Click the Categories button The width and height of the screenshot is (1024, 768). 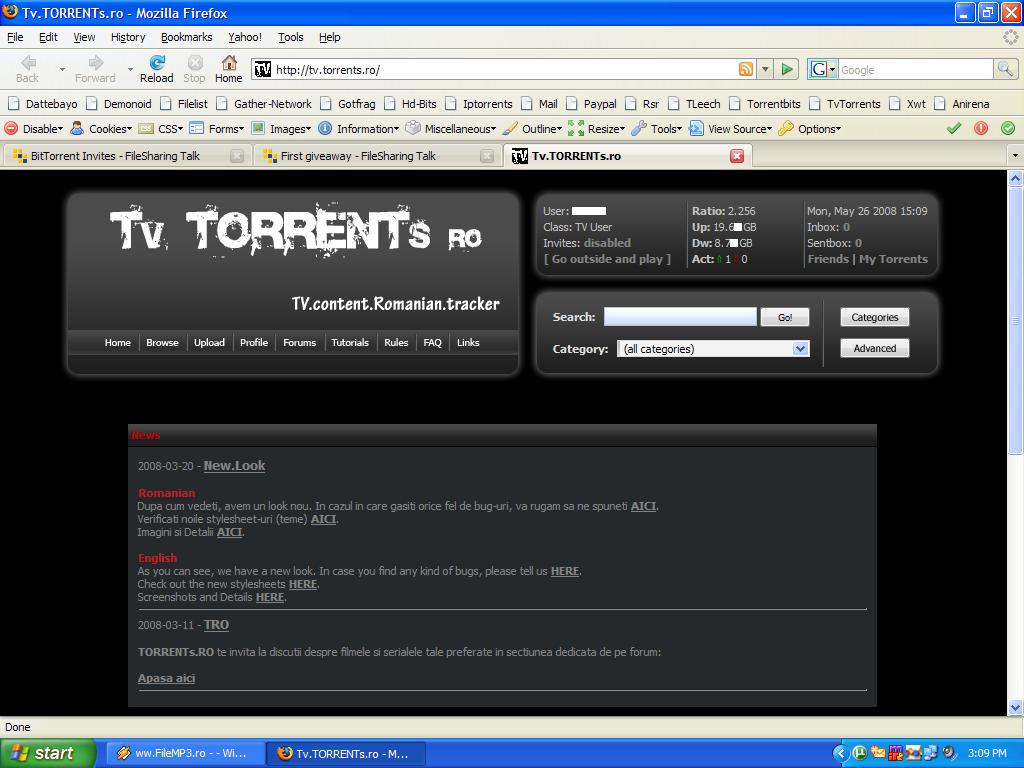874,317
